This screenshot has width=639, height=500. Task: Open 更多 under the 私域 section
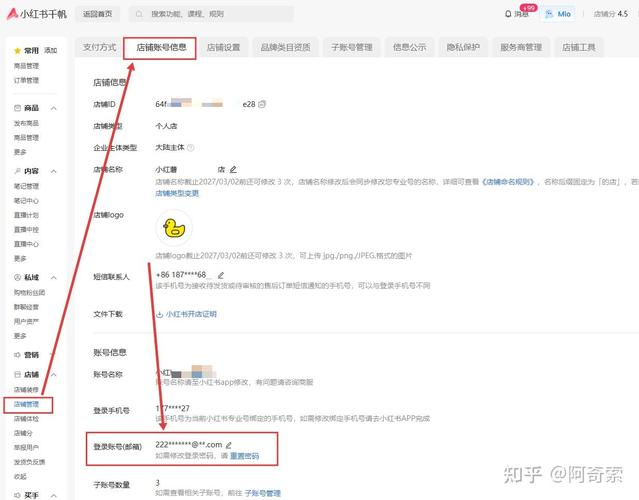(20, 336)
